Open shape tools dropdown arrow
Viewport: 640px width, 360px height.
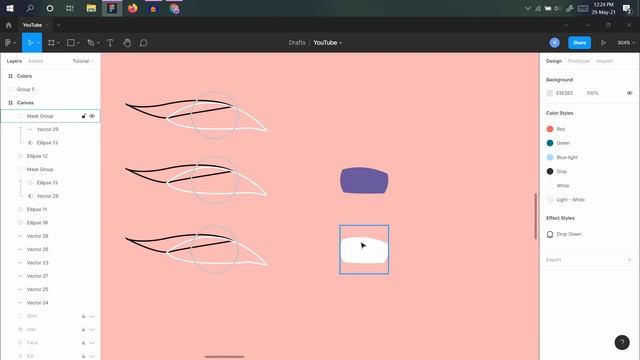(78, 43)
